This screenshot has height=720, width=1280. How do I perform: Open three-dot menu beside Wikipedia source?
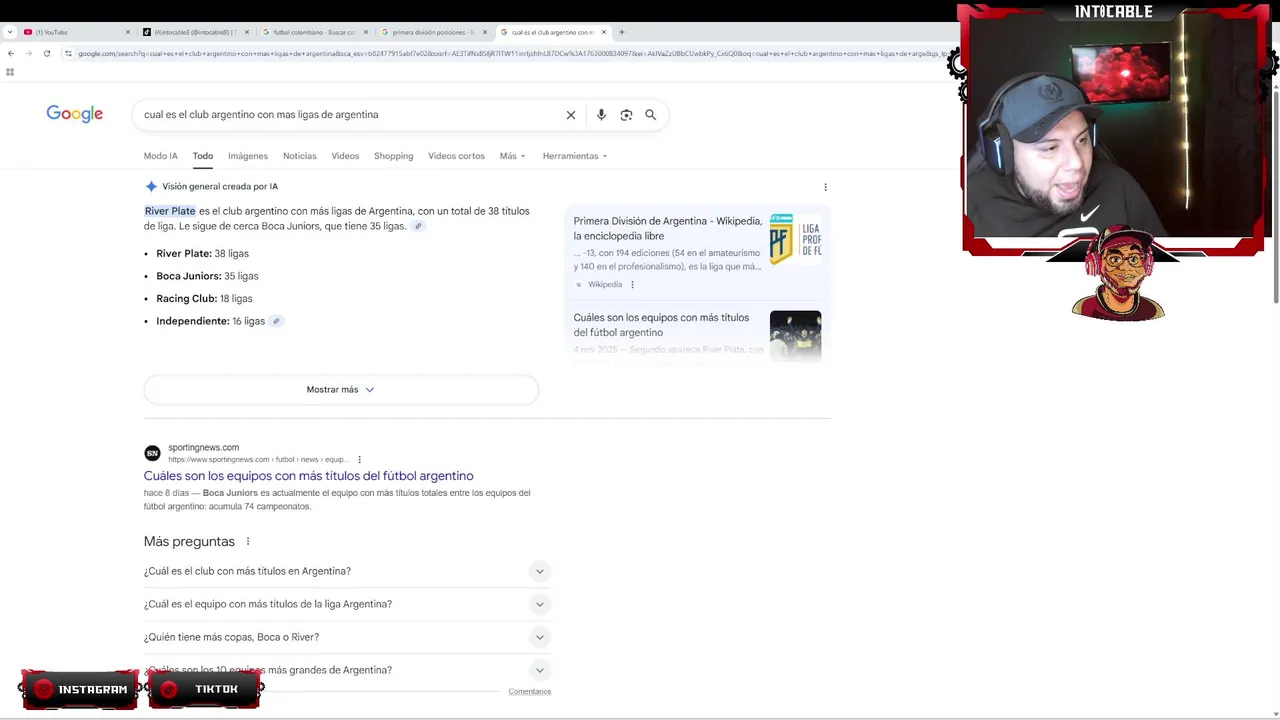pos(632,285)
